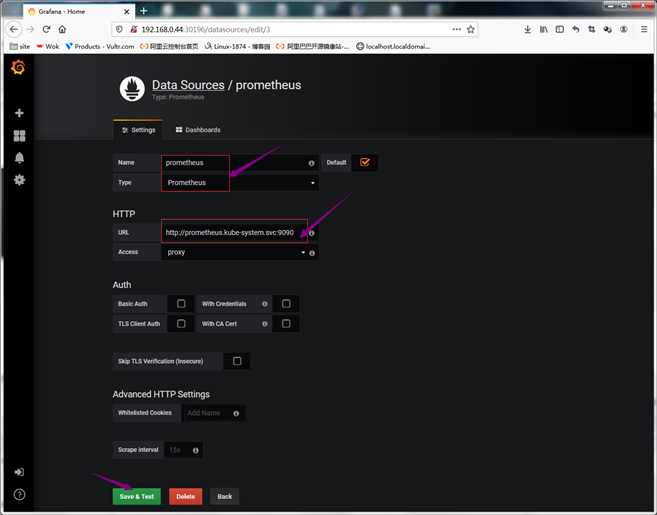This screenshot has width=657, height=515.
Task: Open the page actions three-dots menu
Action: click(457, 29)
